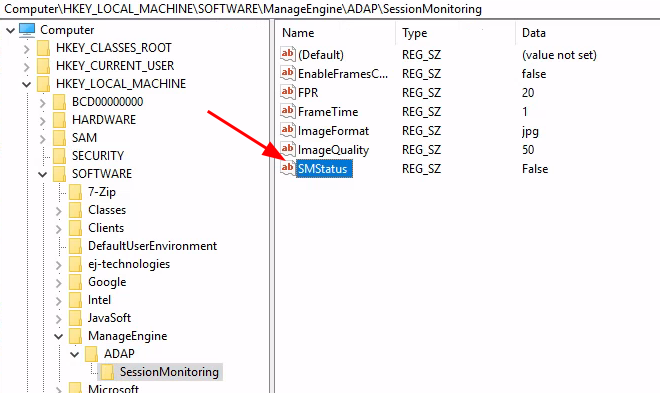Click the Clients folder icon

[75, 228]
